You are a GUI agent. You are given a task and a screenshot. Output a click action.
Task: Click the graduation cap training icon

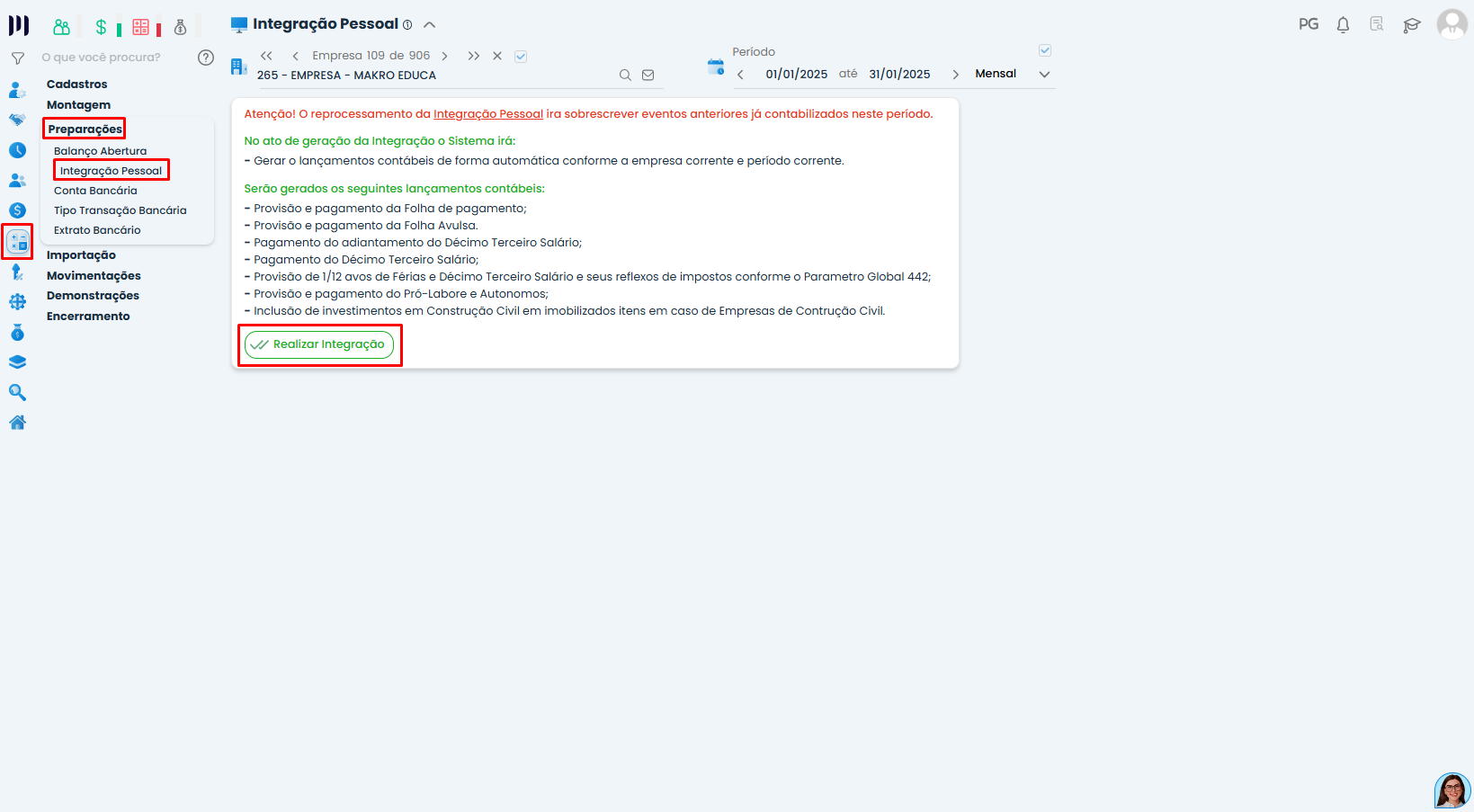pyautogui.click(x=1412, y=25)
